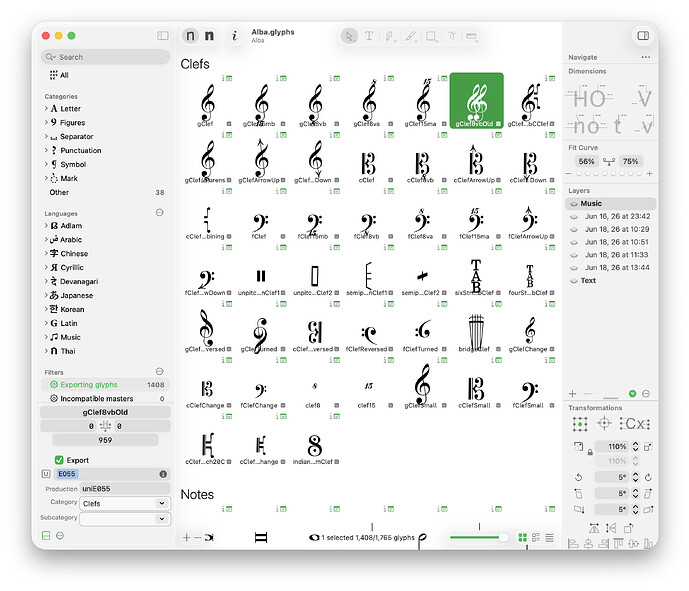Image resolution: width=689 pixels, height=591 pixels.
Task: Click the scale up icon
Action: (x=648, y=447)
